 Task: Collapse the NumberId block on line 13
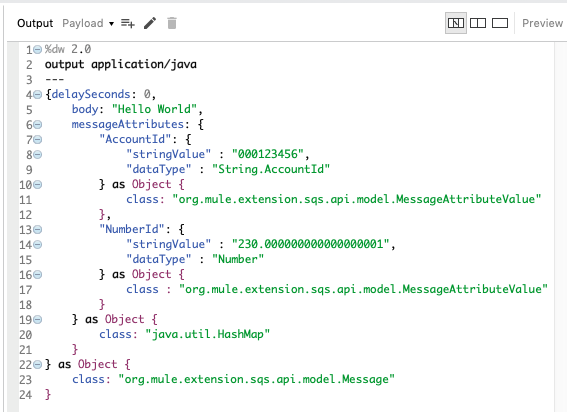38,230
